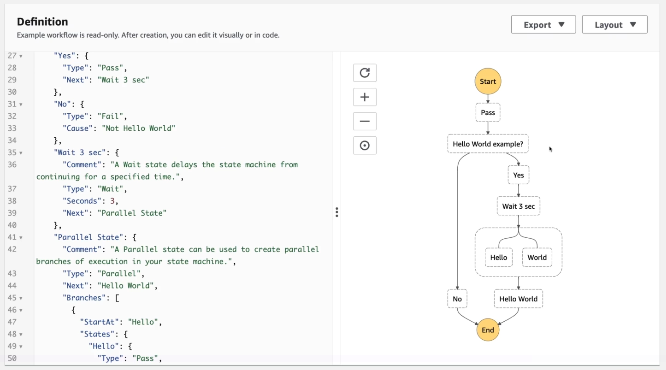Collapse the Branches fold arrow at line 45
The height and width of the screenshot is (370, 666).
21,298
